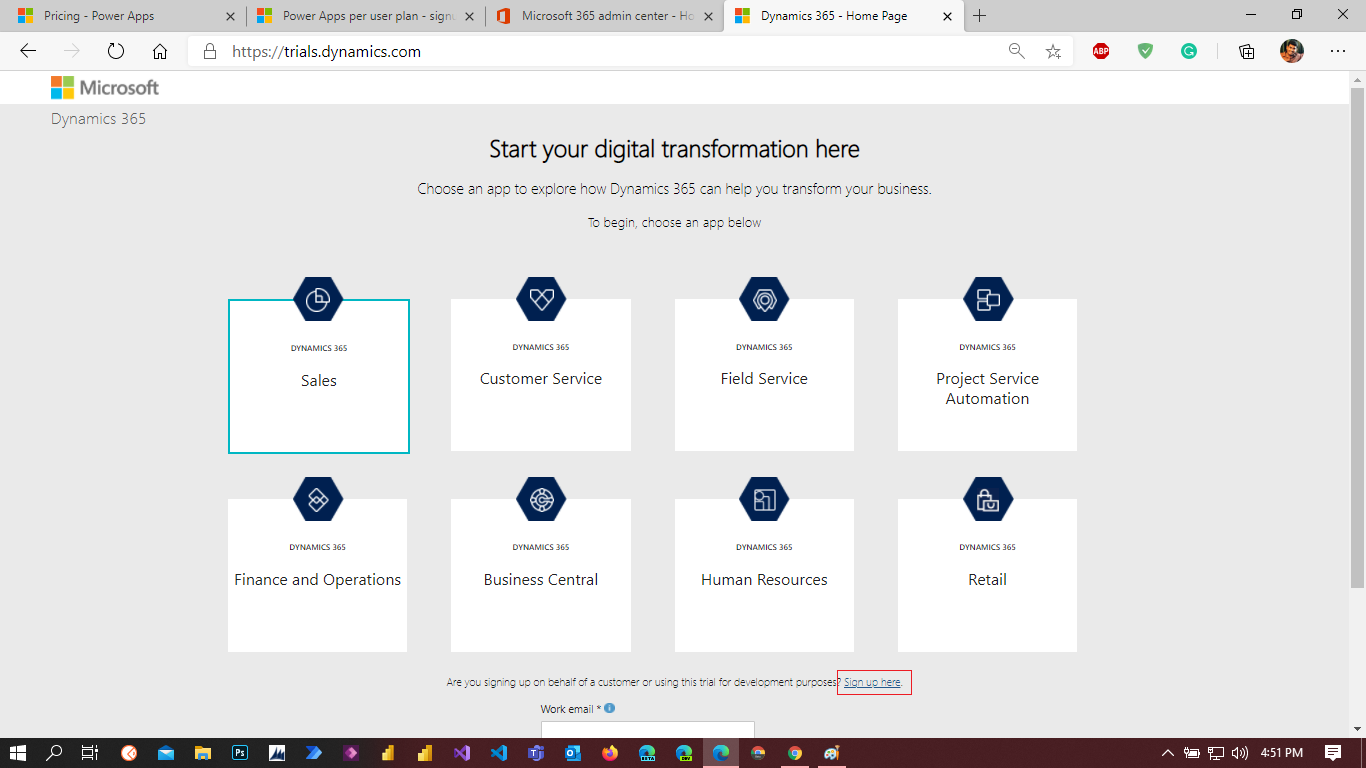Pick the Business Central icon
Screen dimensions: 1366x768
coord(541,499)
